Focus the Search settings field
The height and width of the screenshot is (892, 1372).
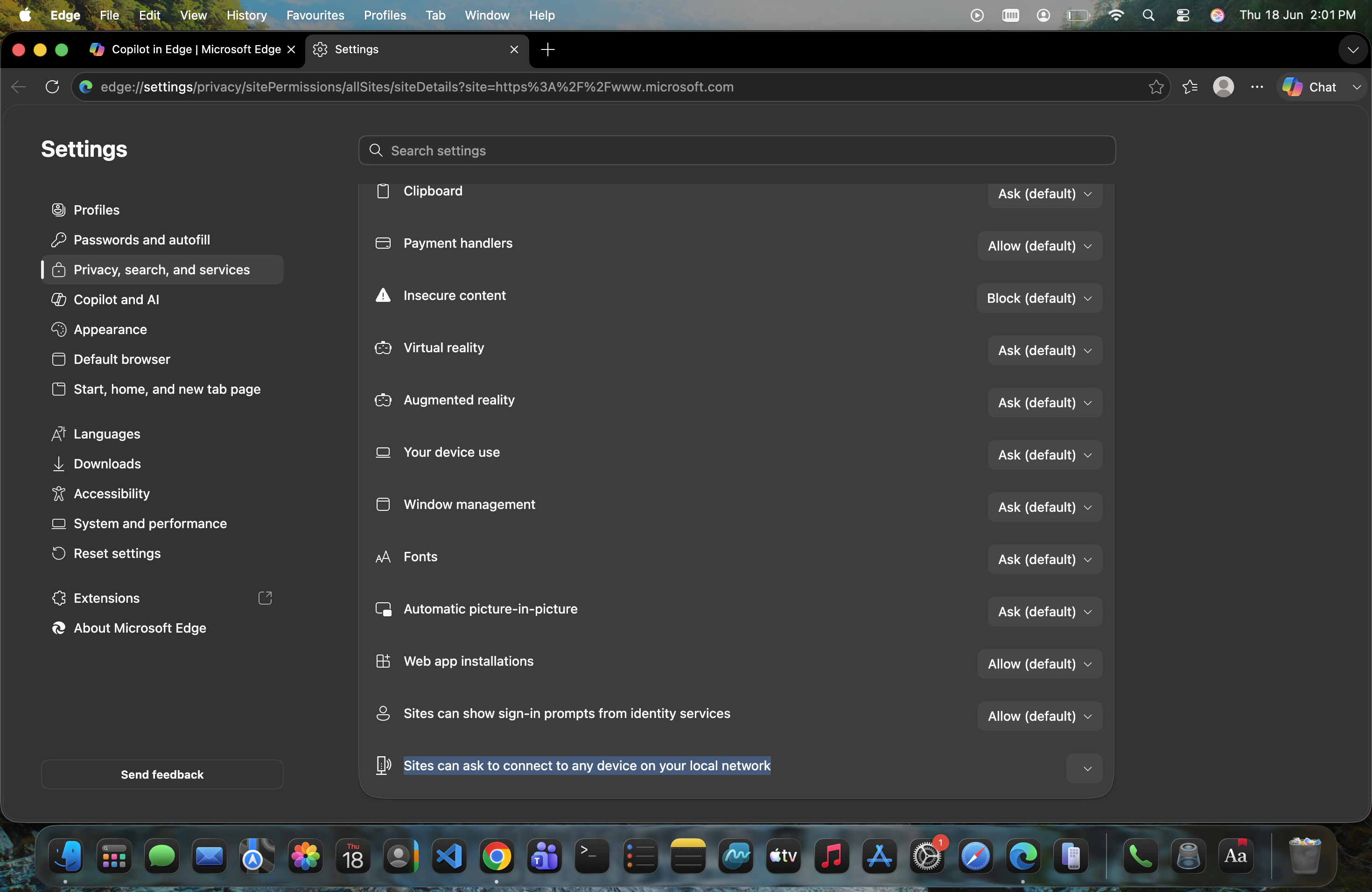pos(737,150)
